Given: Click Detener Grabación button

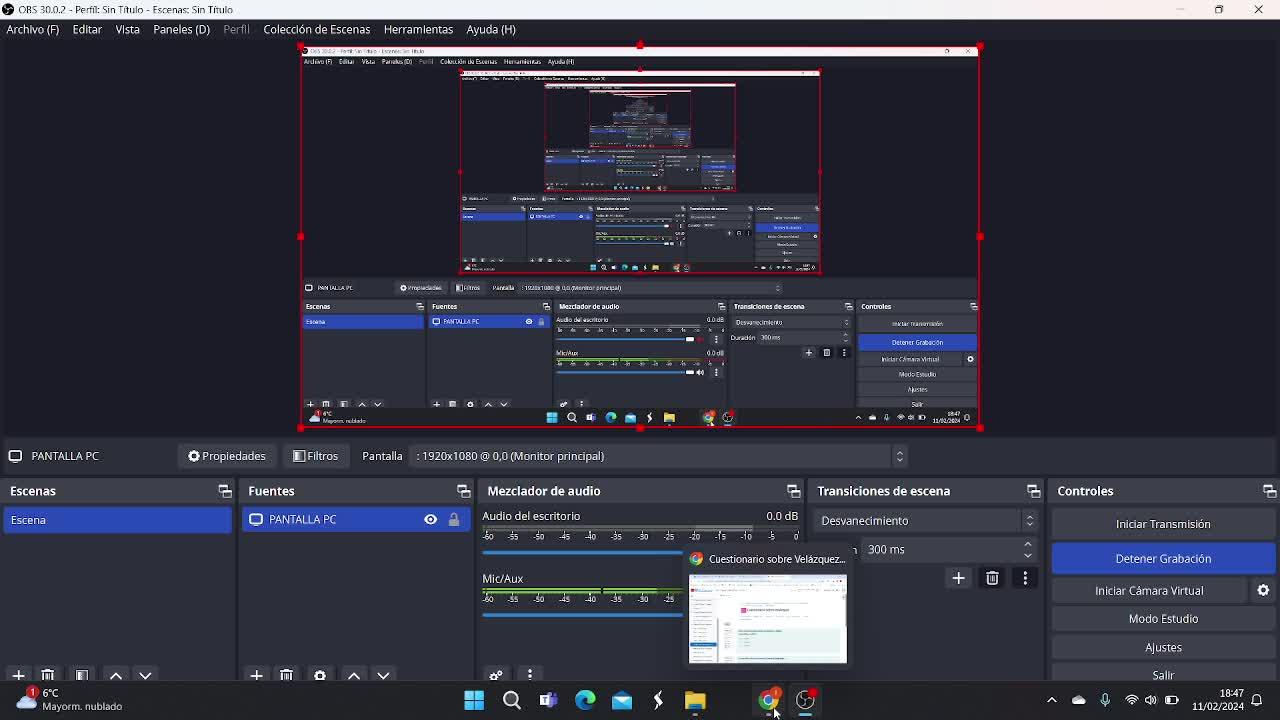Looking at the screenshot, I should 1163,558.
